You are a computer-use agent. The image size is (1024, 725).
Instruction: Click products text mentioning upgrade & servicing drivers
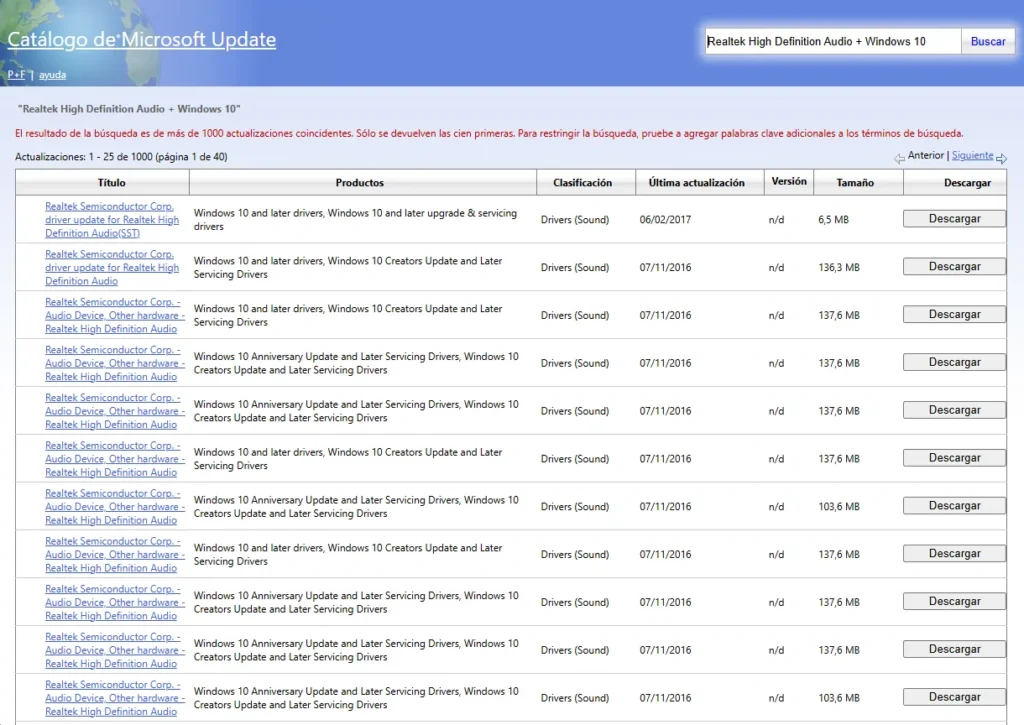pyautogui.click(x=355, y=219)
